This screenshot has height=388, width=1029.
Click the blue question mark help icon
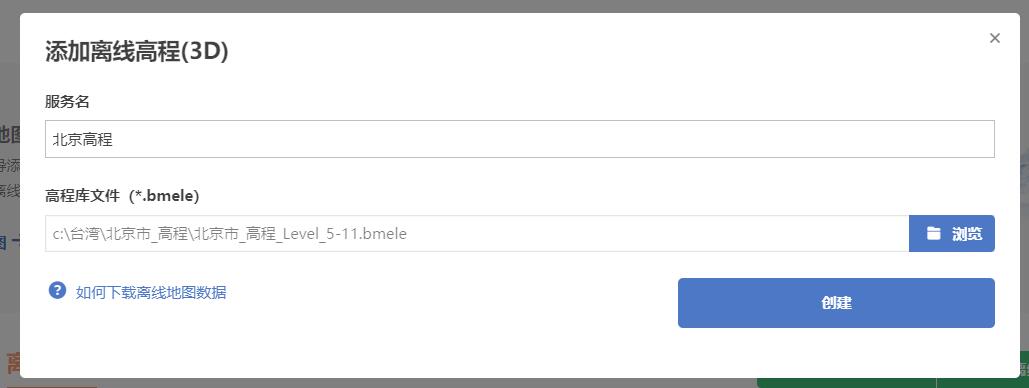pyautogui.click(x=57, y=290)
